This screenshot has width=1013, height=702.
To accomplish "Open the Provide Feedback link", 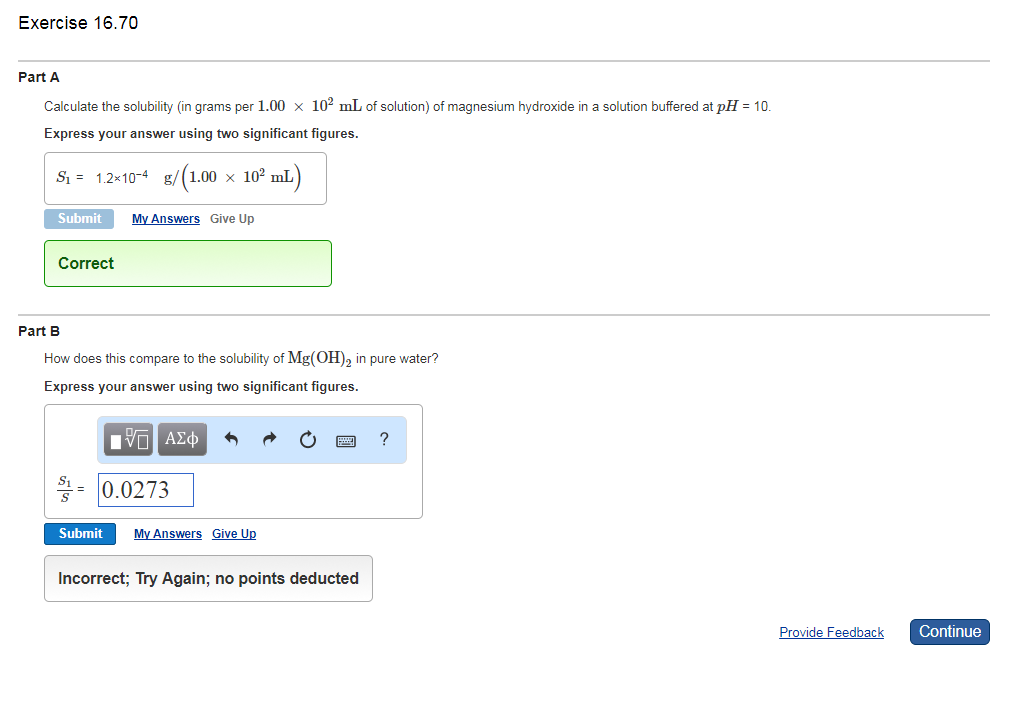I will pyautogui.click(x=831, y=631).
